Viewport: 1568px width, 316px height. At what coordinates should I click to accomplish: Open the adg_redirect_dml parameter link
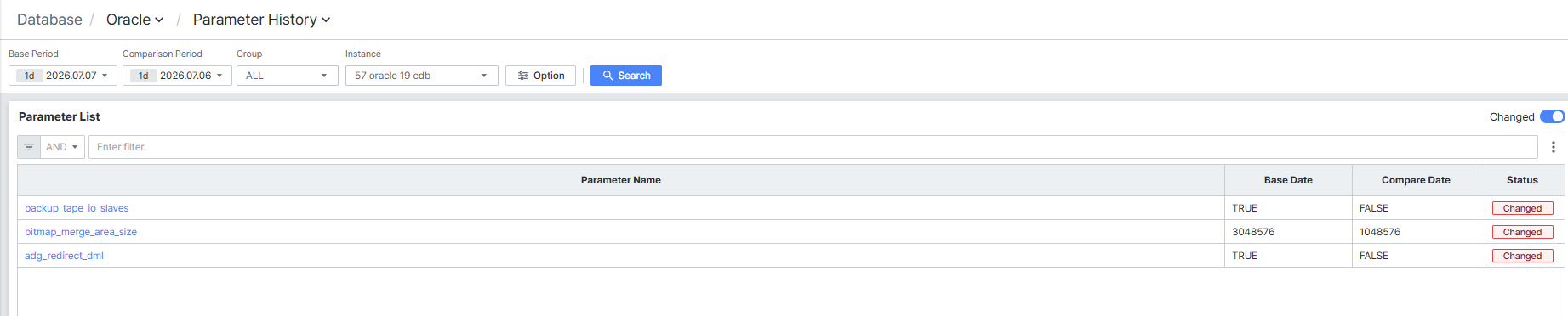pos(64,256)
